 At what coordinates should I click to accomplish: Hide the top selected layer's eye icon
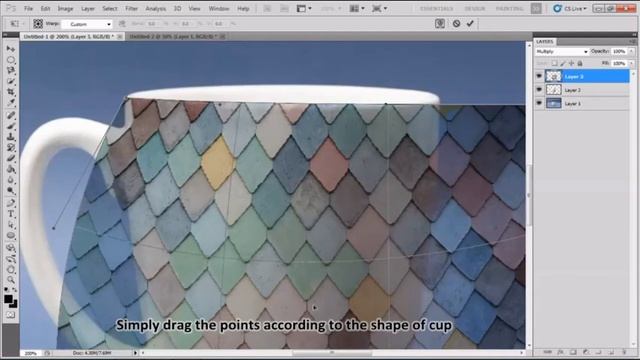pos(539,76)
